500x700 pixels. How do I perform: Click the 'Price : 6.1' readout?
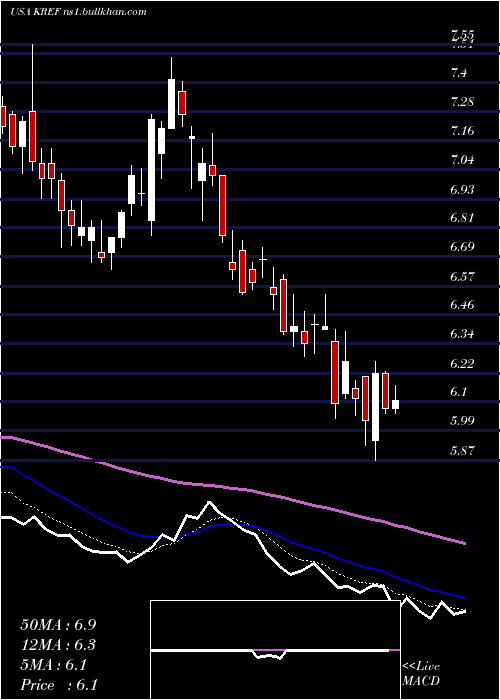click(59, 685)
